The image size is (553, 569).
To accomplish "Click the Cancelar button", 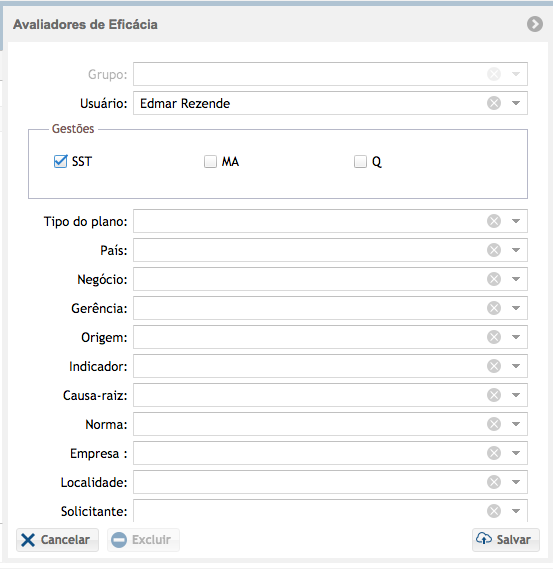I will 57,540.
